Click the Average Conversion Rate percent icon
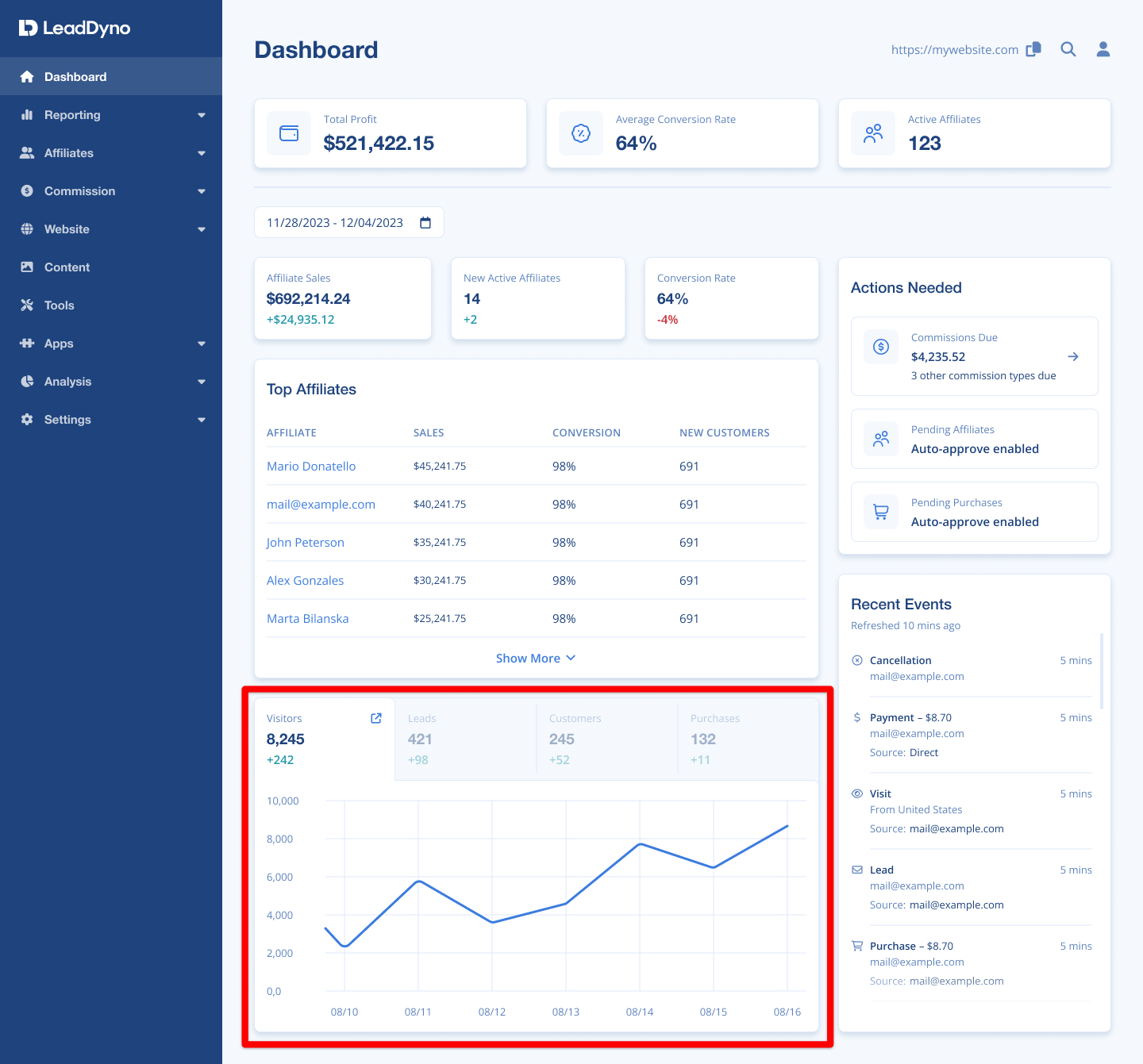This screenshot has height=1064, width=1143. click(x=581, y=133)
